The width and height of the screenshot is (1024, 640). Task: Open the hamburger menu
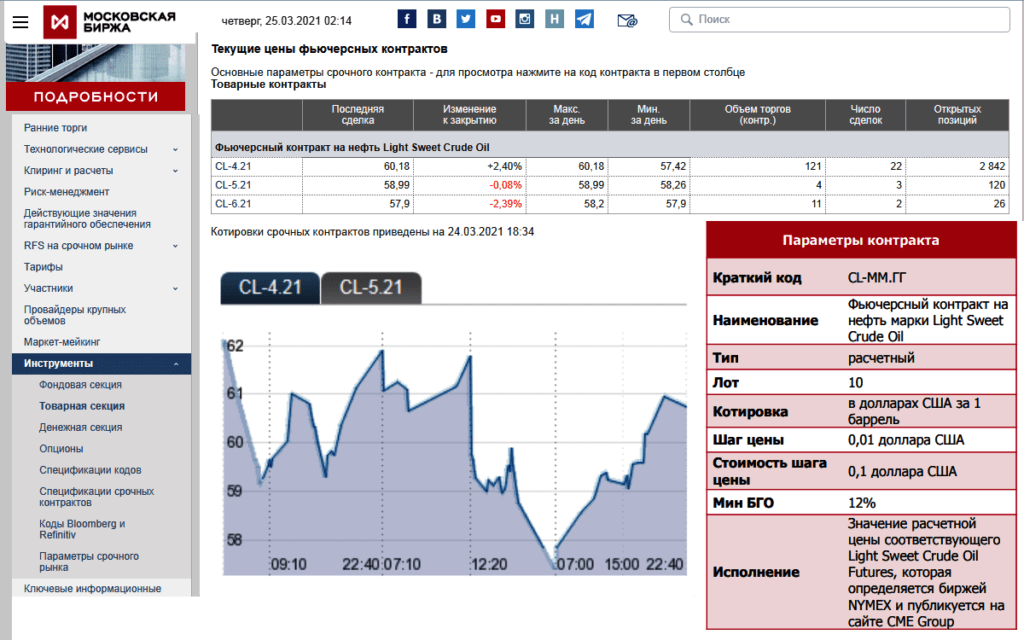pyautogui.click(x=20, y=20)
